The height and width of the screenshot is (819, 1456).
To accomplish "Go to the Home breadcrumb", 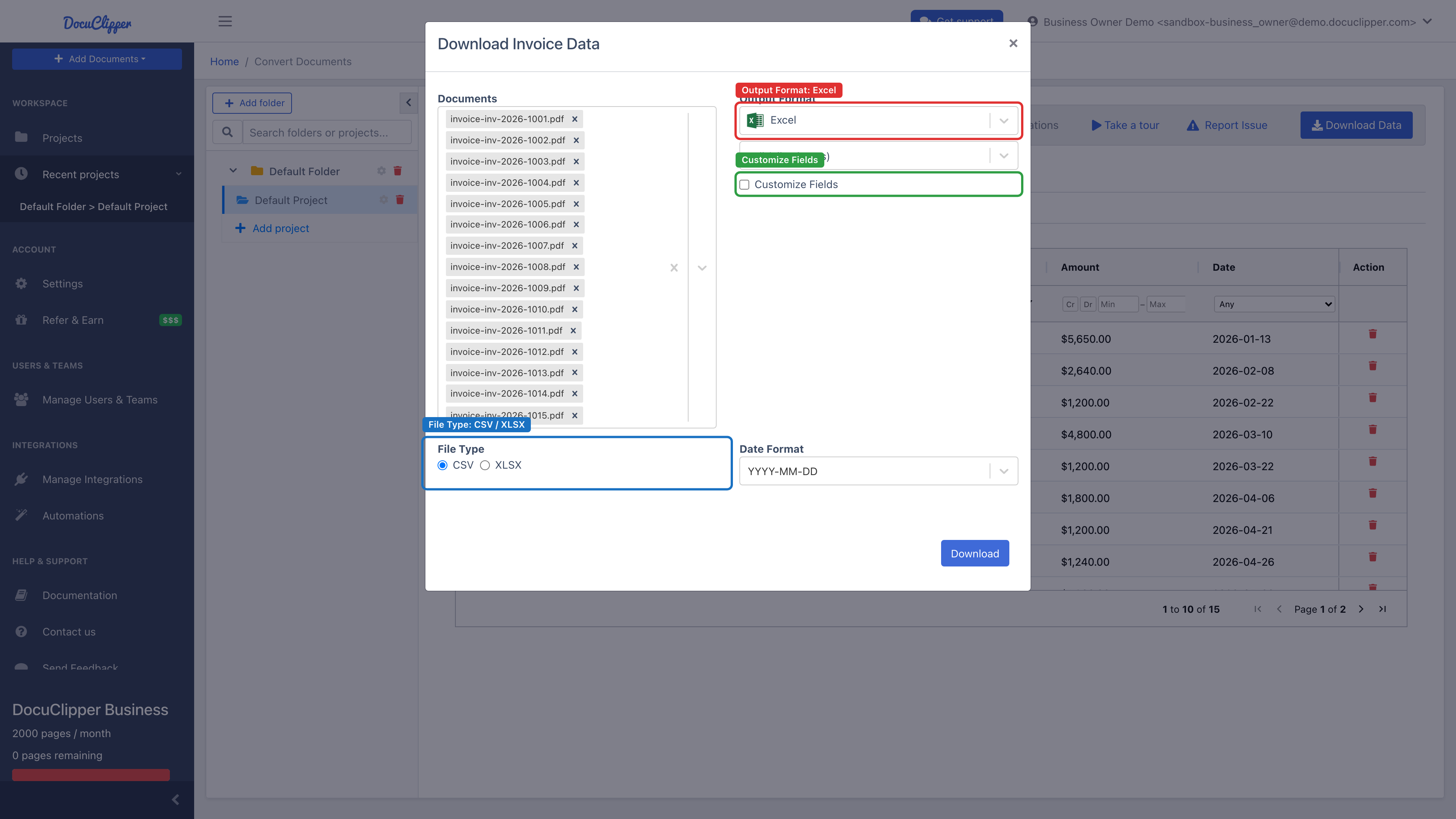I will pos(224,61).
